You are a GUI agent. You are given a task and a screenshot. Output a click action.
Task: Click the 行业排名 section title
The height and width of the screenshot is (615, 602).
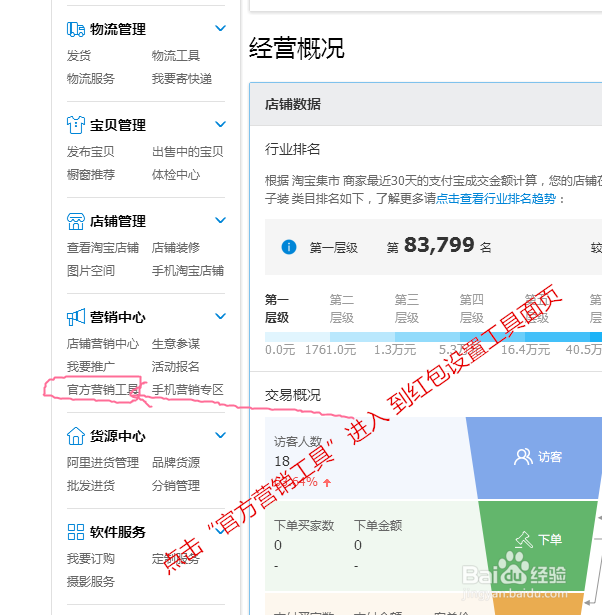(293, 149)
